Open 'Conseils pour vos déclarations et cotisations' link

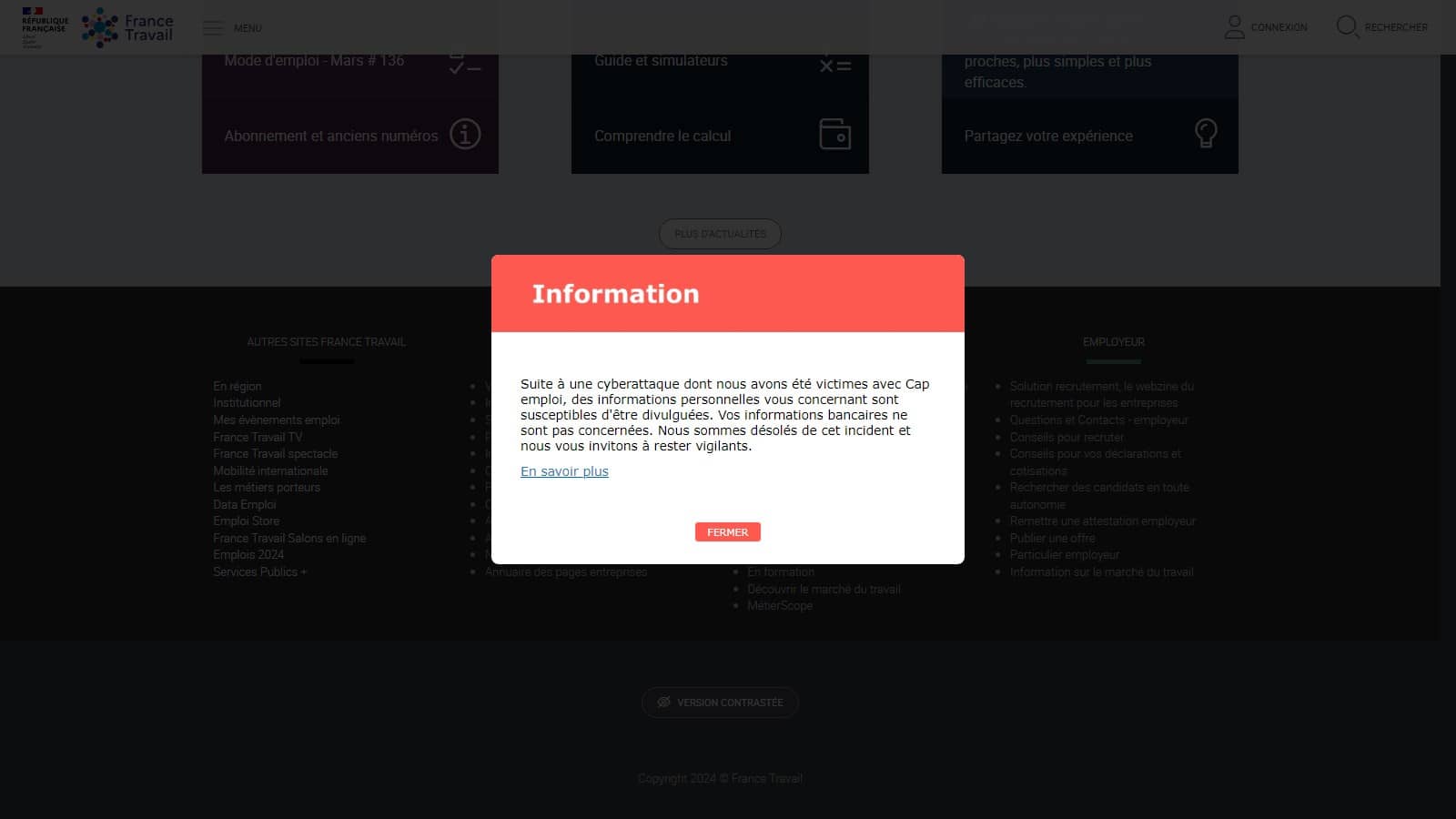point(1095,462)
